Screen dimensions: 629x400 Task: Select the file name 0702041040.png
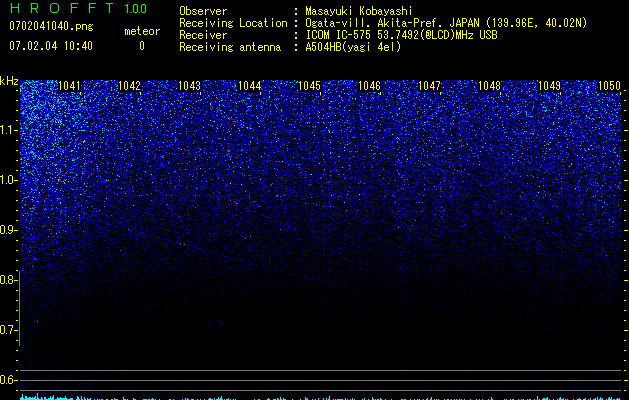tap(51, 26)
